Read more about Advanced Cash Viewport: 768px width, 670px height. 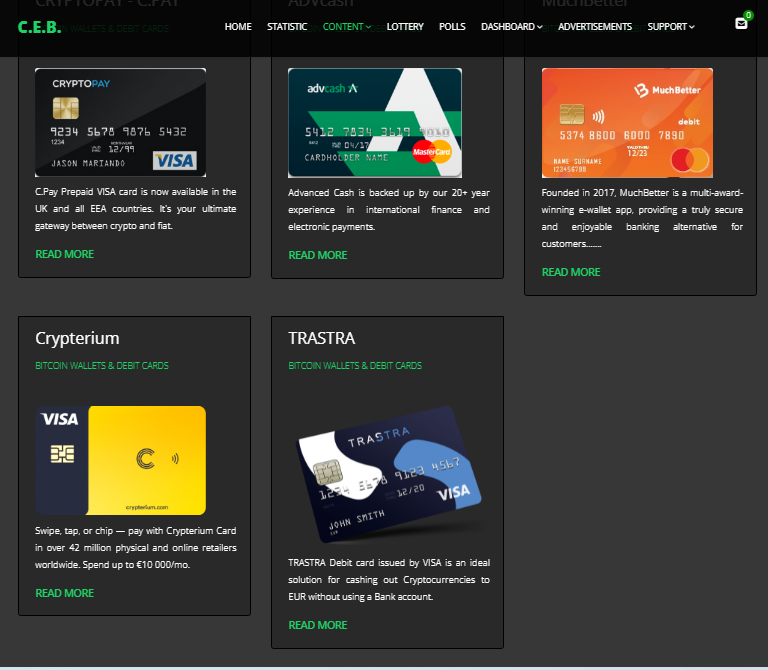[318, 255]
